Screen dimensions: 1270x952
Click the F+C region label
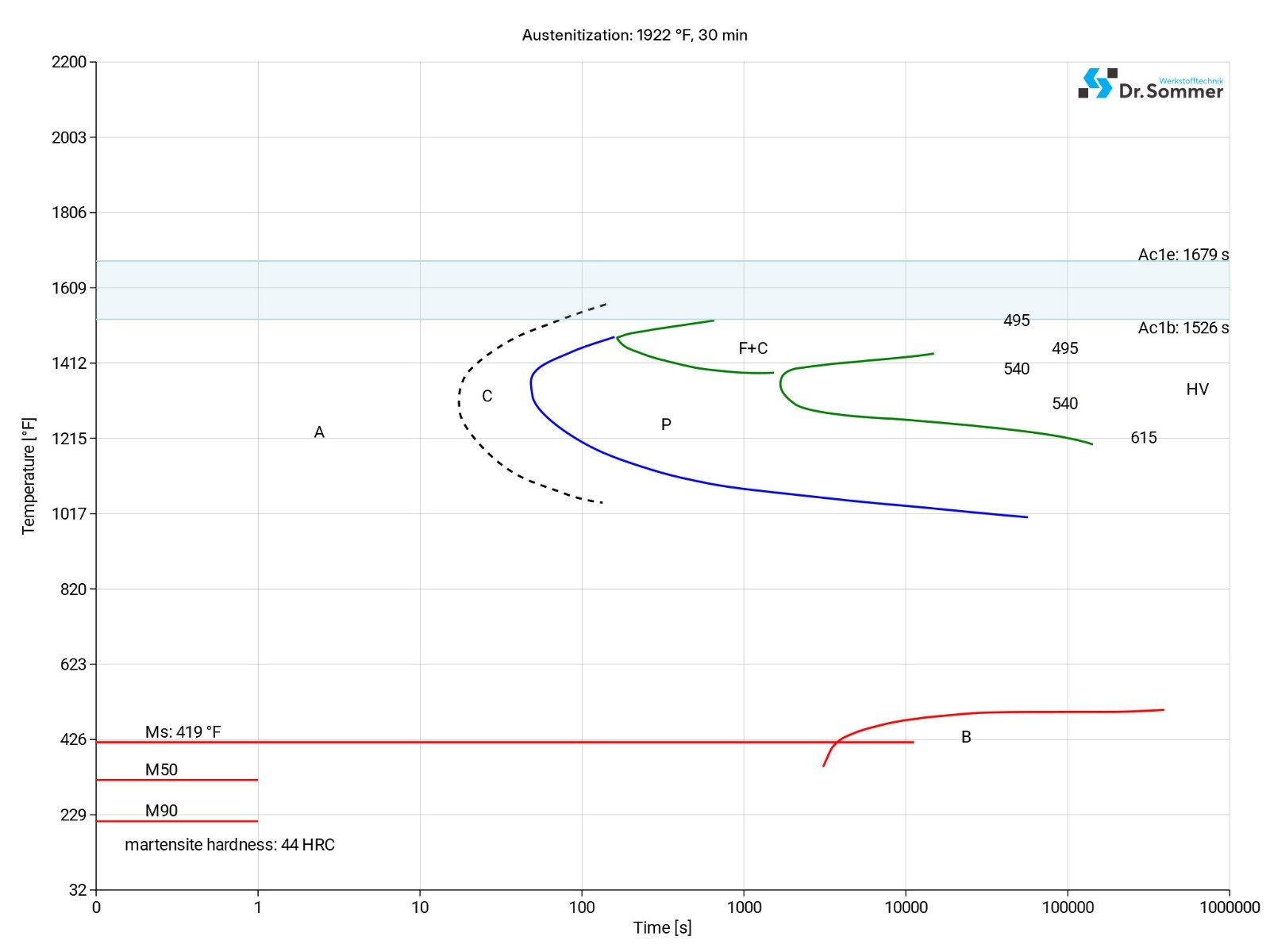[x=752, y=348]
